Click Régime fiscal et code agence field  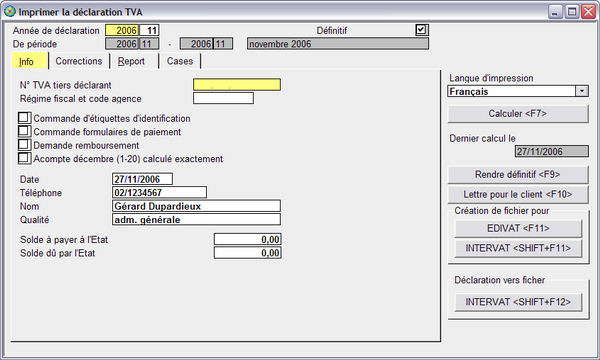(x=223, y=98)
